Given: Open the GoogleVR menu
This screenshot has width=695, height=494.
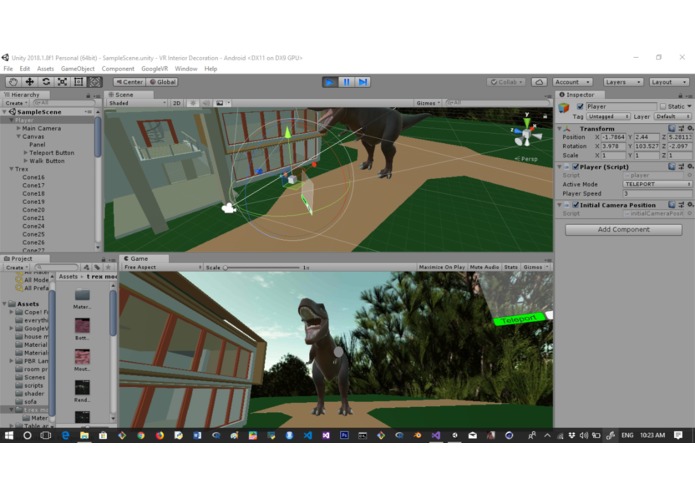Looking at the screenshot, I should coord(155,69).
